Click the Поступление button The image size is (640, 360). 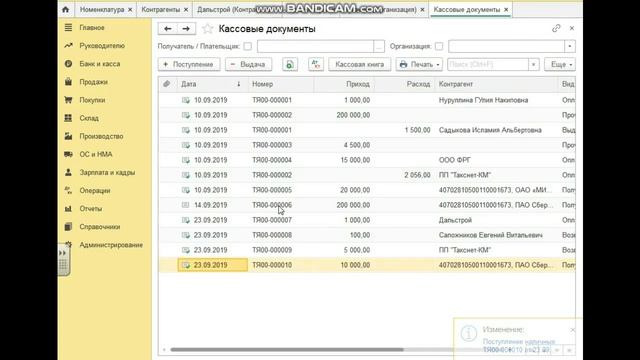(189, 64)
